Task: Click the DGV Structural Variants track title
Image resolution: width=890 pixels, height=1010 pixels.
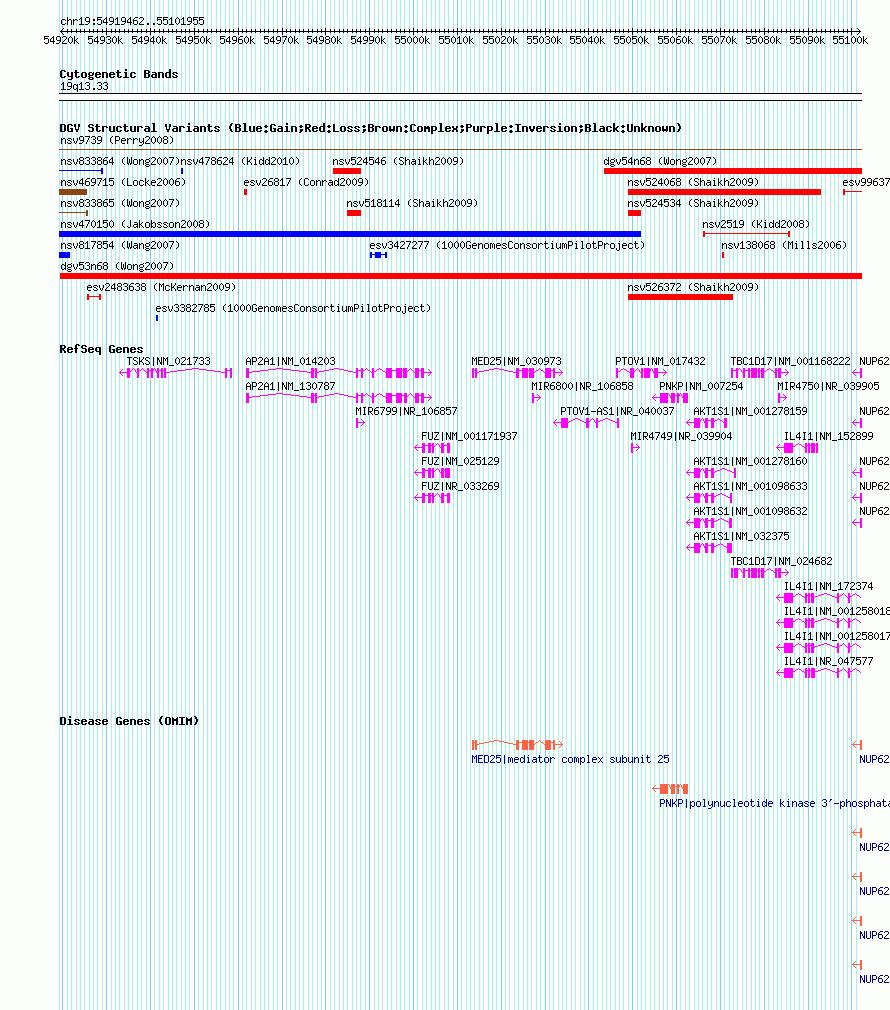Action: click(x=370, y=128)
